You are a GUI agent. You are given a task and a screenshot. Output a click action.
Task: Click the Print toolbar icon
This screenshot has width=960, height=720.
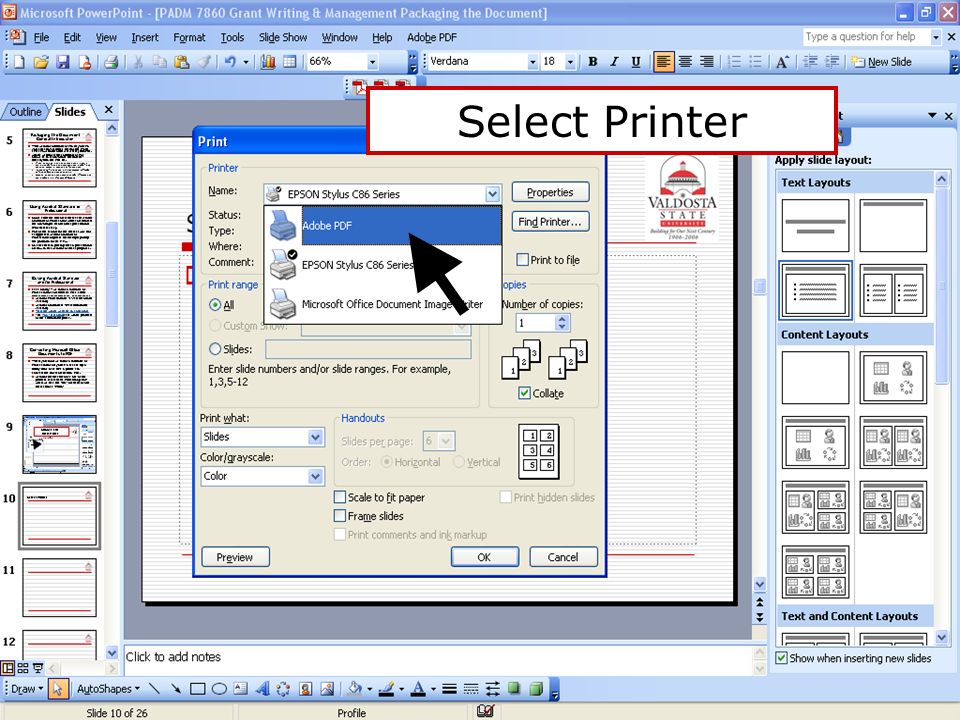point(111,62)
